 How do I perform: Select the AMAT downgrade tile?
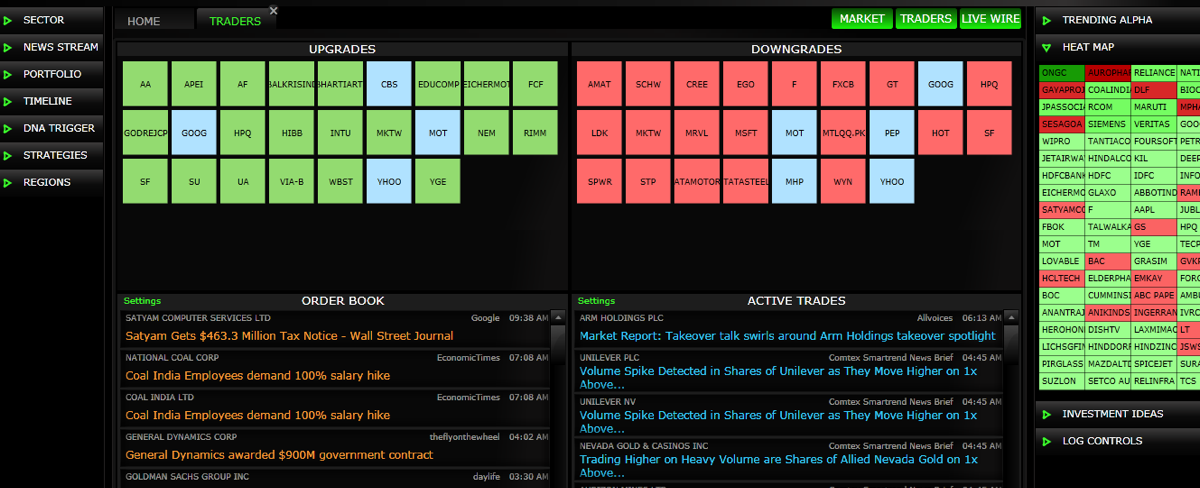600,85
